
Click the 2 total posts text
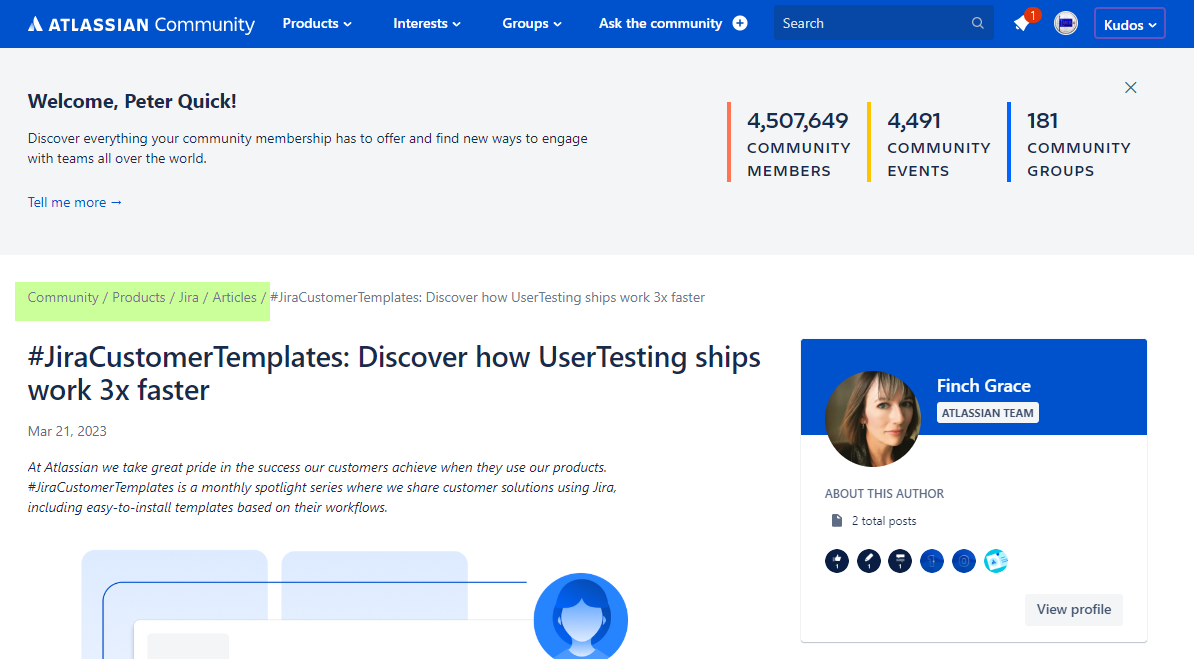click(884, 521)
